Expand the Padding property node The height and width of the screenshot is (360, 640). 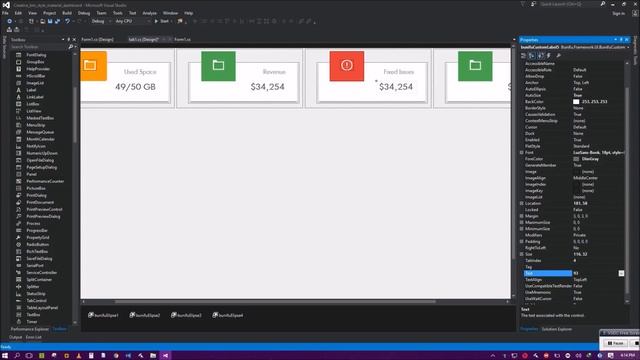522,241
